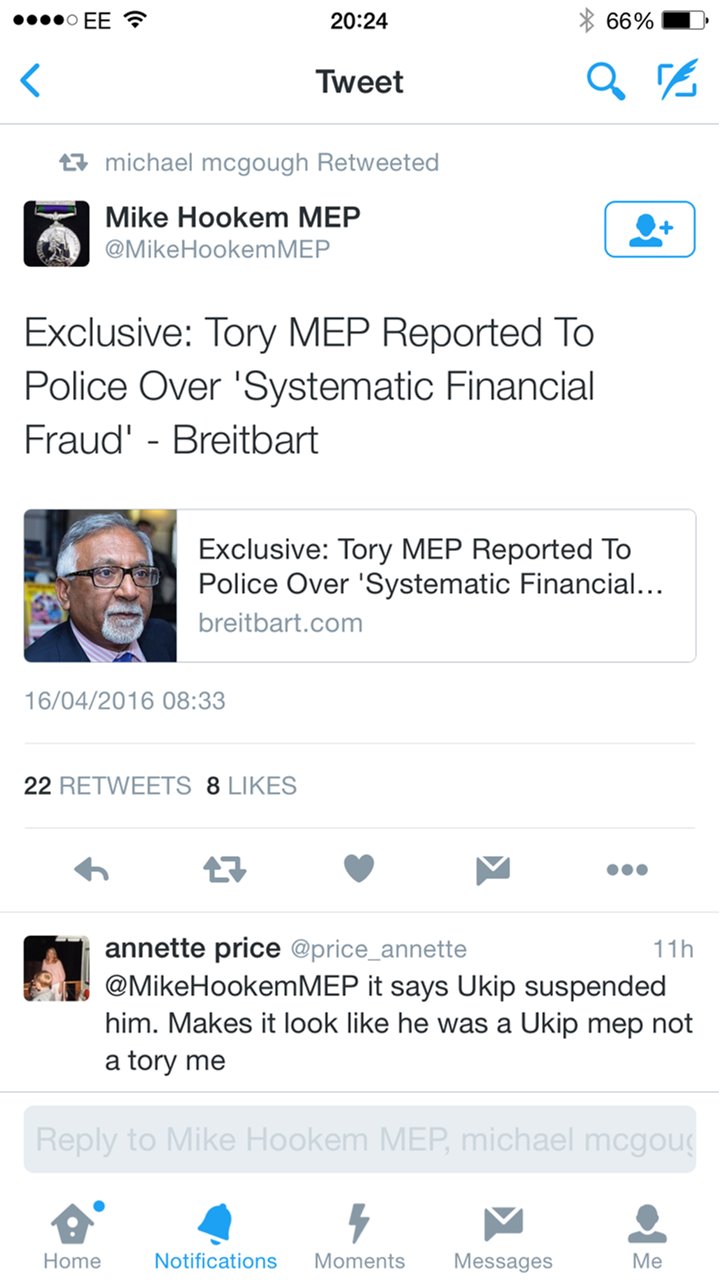Screen dimensions: 724x1281
Task: Tap the reply text input field
Action: 360,1139
